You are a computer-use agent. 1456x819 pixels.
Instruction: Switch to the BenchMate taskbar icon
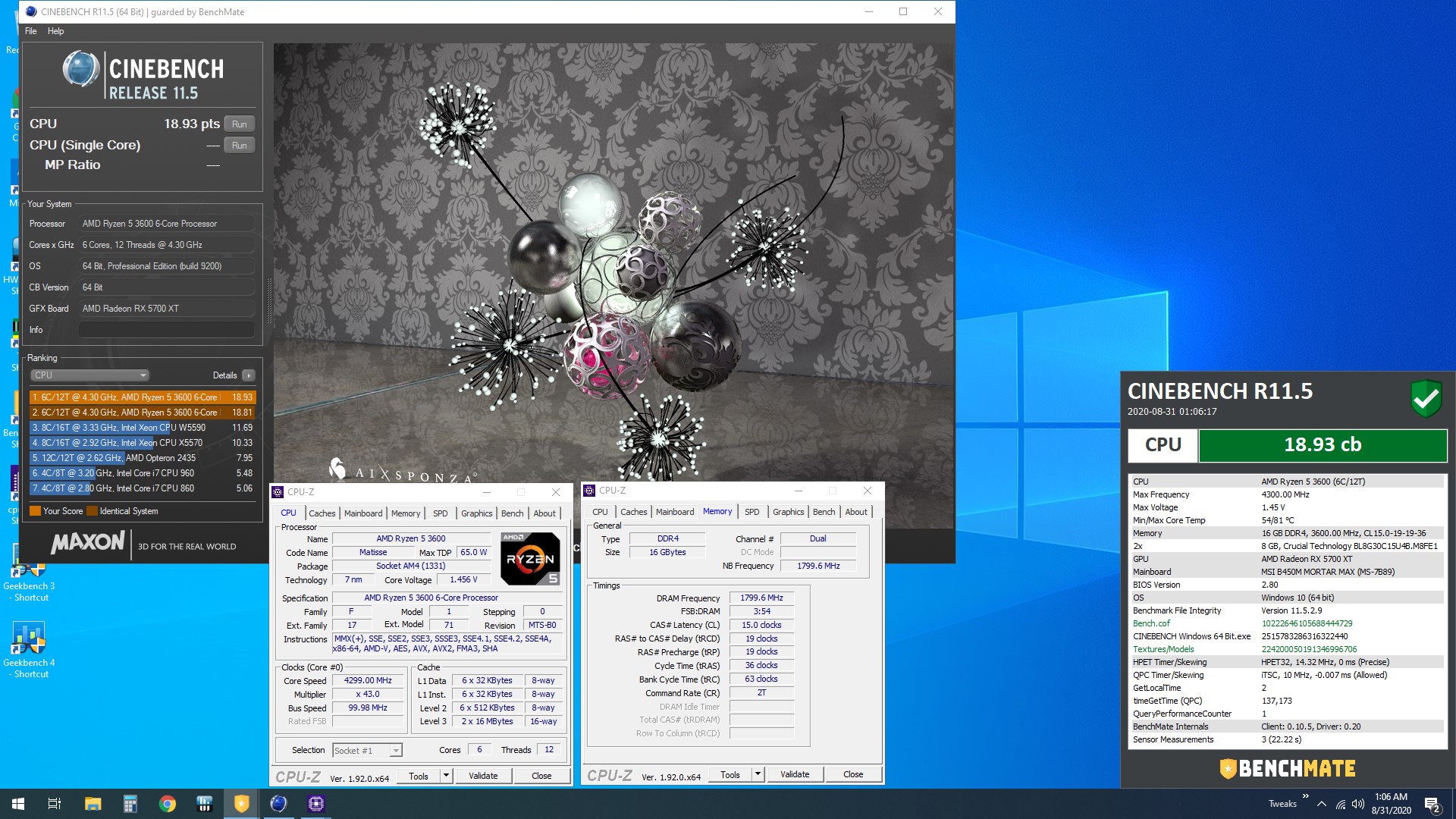[241, 804]
